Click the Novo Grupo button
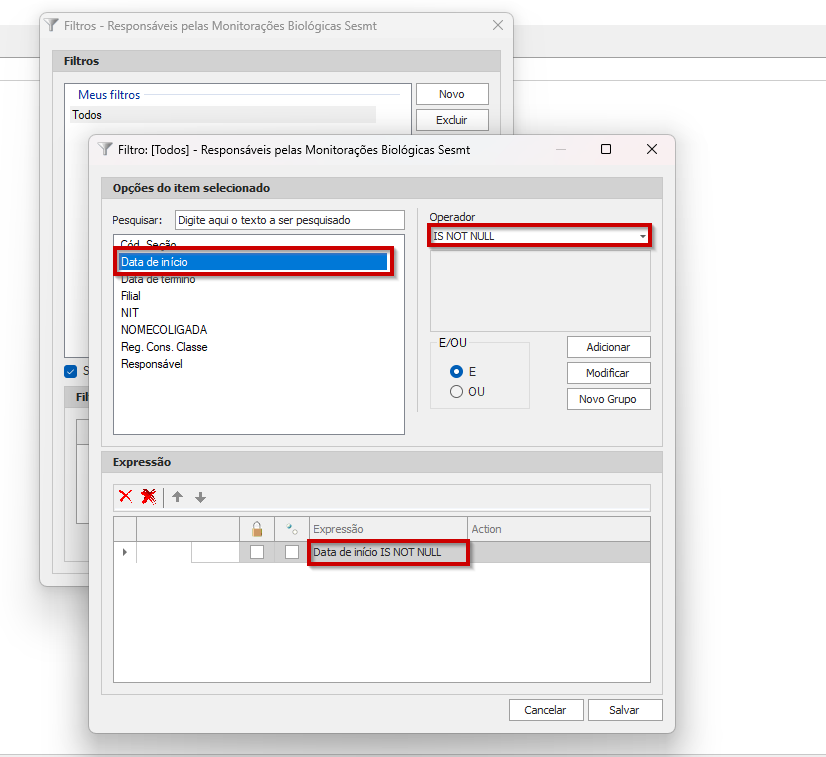Screen dimensions: 826x757 (608, 399)
